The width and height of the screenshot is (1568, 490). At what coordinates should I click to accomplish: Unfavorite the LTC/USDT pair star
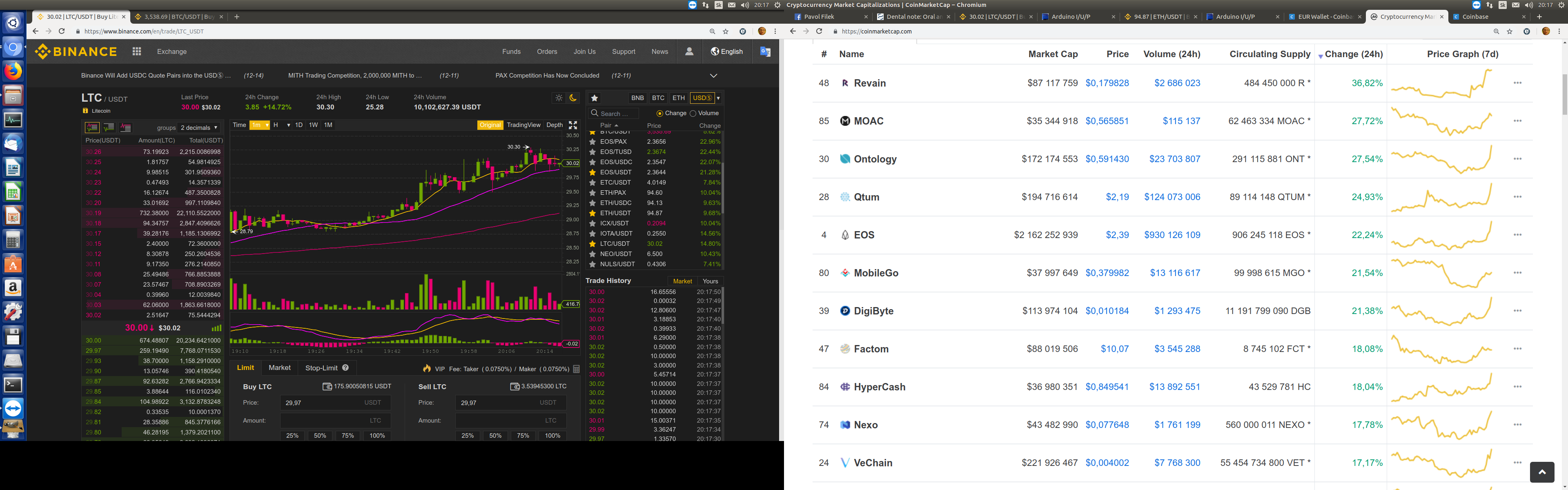[592, 243]
